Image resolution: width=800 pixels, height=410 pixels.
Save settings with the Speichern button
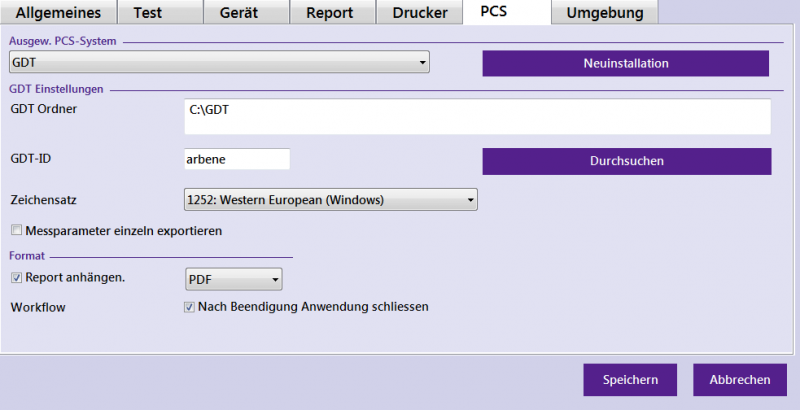pyautogui.click(x=630, y=380)
